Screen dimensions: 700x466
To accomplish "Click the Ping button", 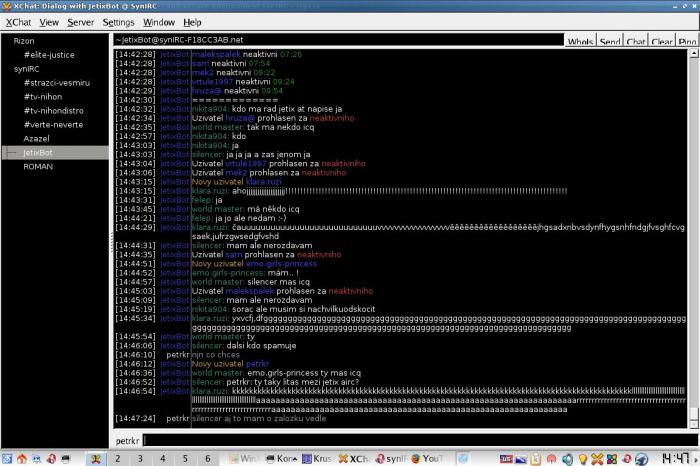I will [x=687, y=41].
